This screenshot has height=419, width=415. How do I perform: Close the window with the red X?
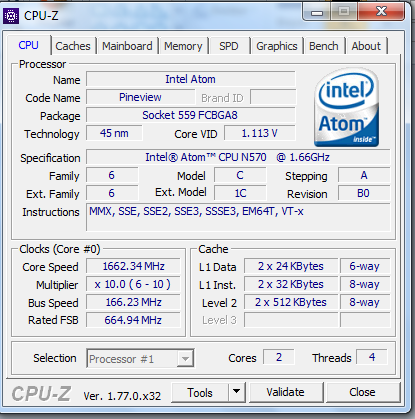[x=382, y=12]
